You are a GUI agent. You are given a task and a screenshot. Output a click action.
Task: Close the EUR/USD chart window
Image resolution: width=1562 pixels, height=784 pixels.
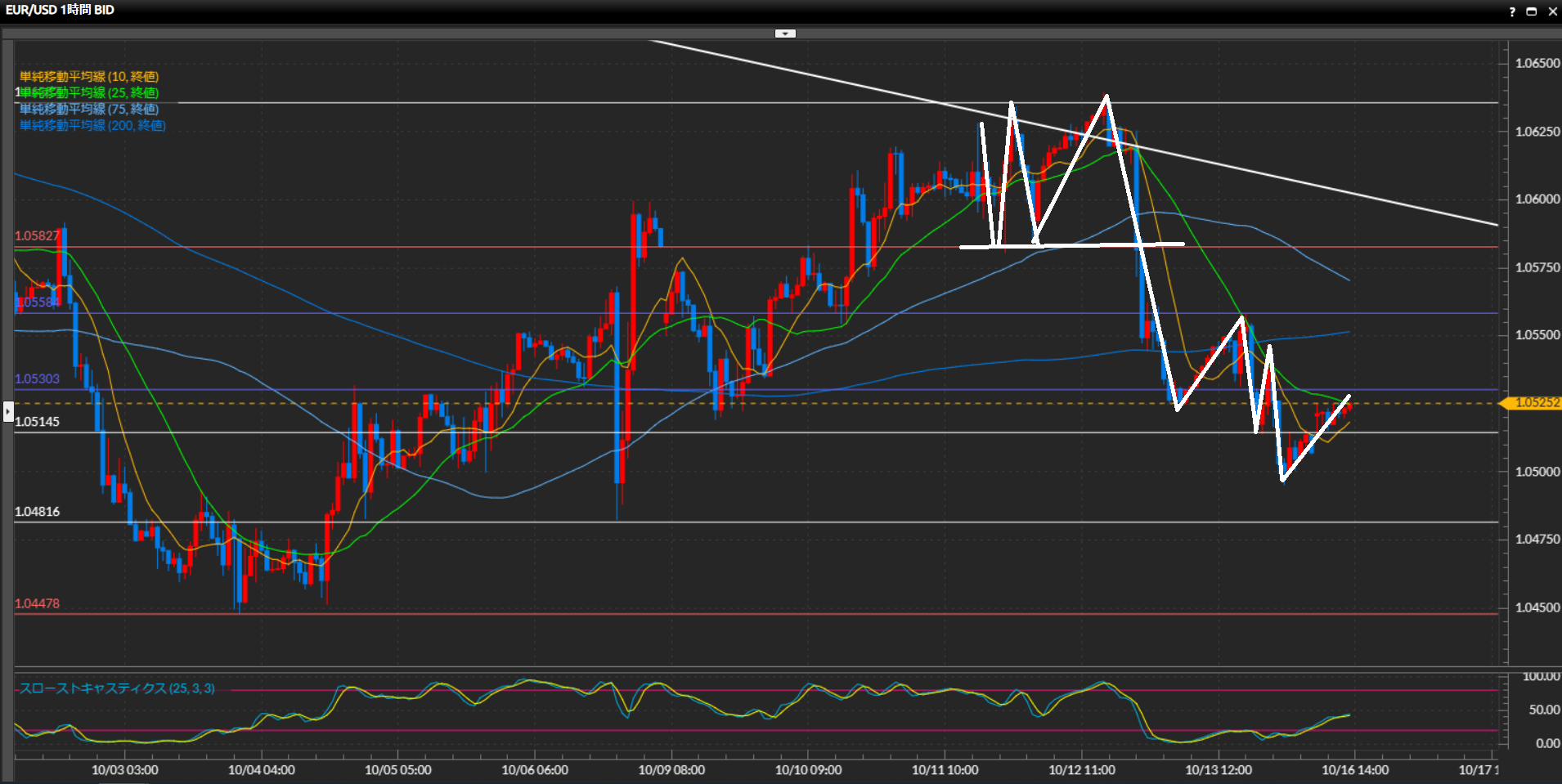[x=1551, y=11]
